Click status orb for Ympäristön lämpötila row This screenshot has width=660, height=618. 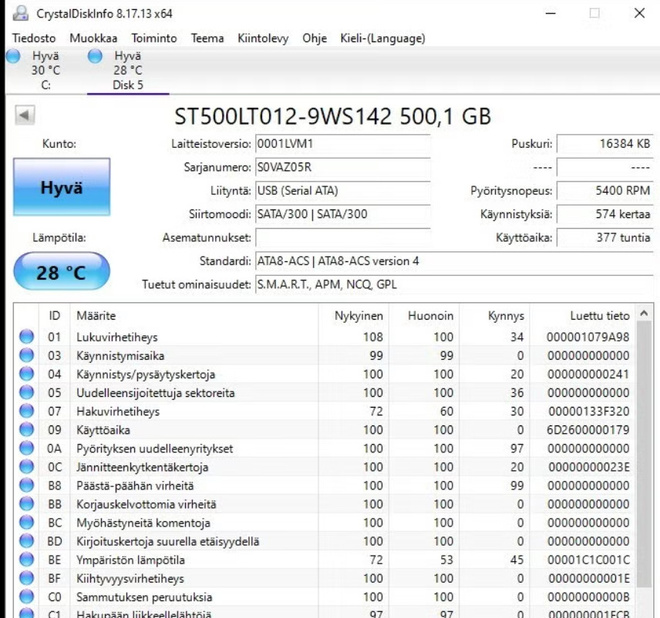[x=27, y=559]
